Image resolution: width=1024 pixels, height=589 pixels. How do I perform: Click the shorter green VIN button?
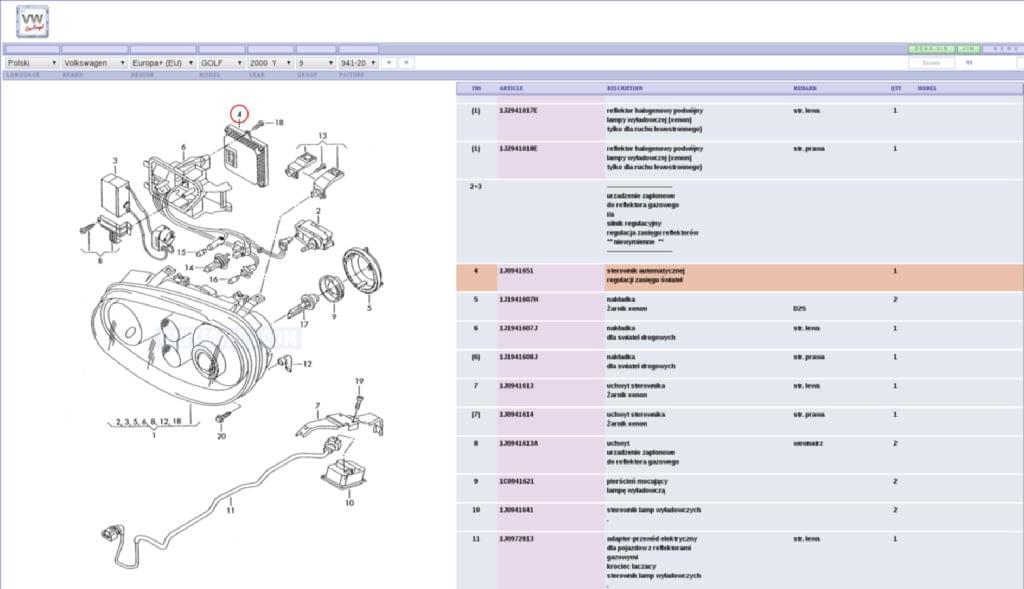tap(967, 49)
